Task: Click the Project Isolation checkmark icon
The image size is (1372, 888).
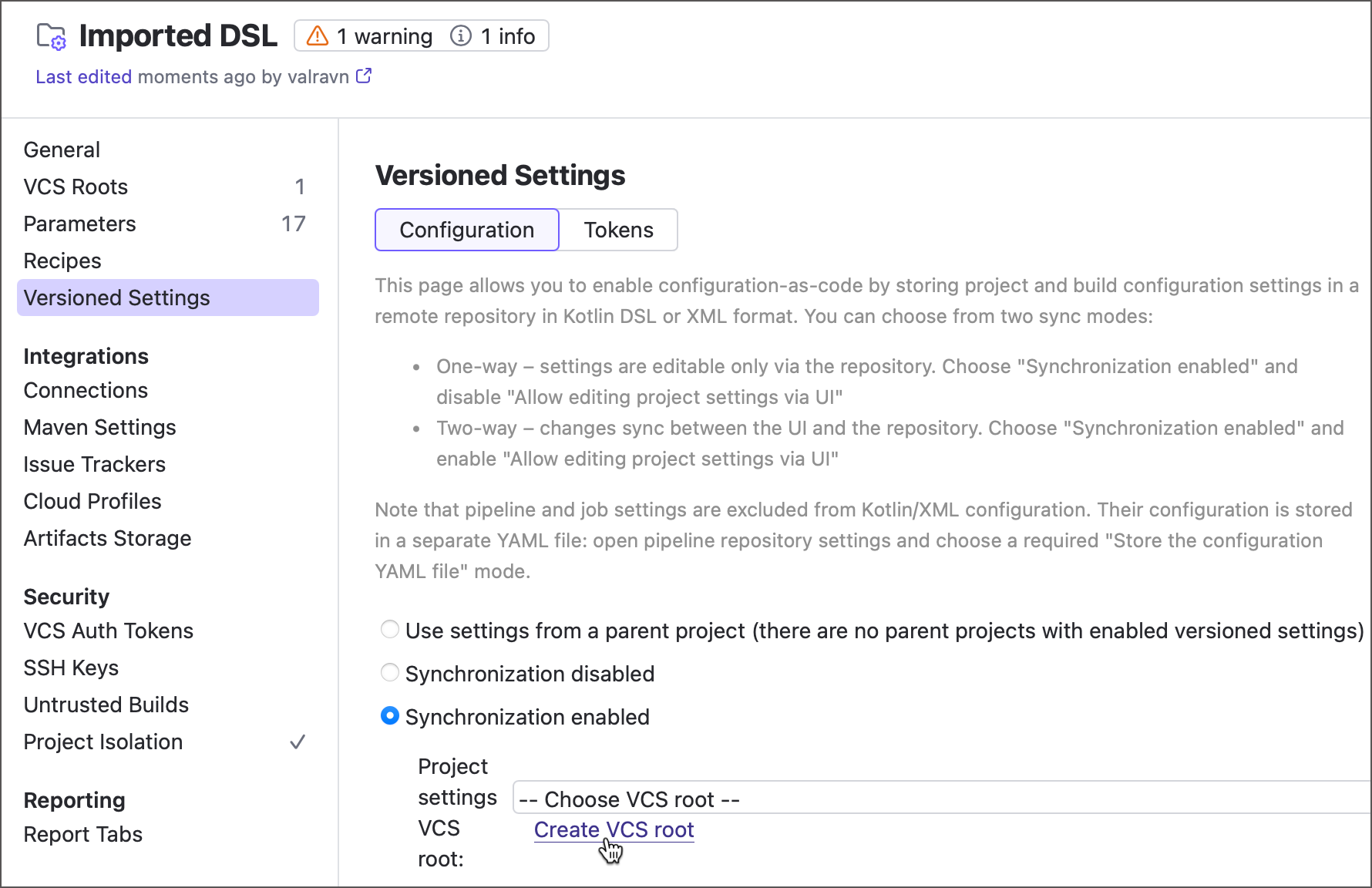Action: point(298,742)
